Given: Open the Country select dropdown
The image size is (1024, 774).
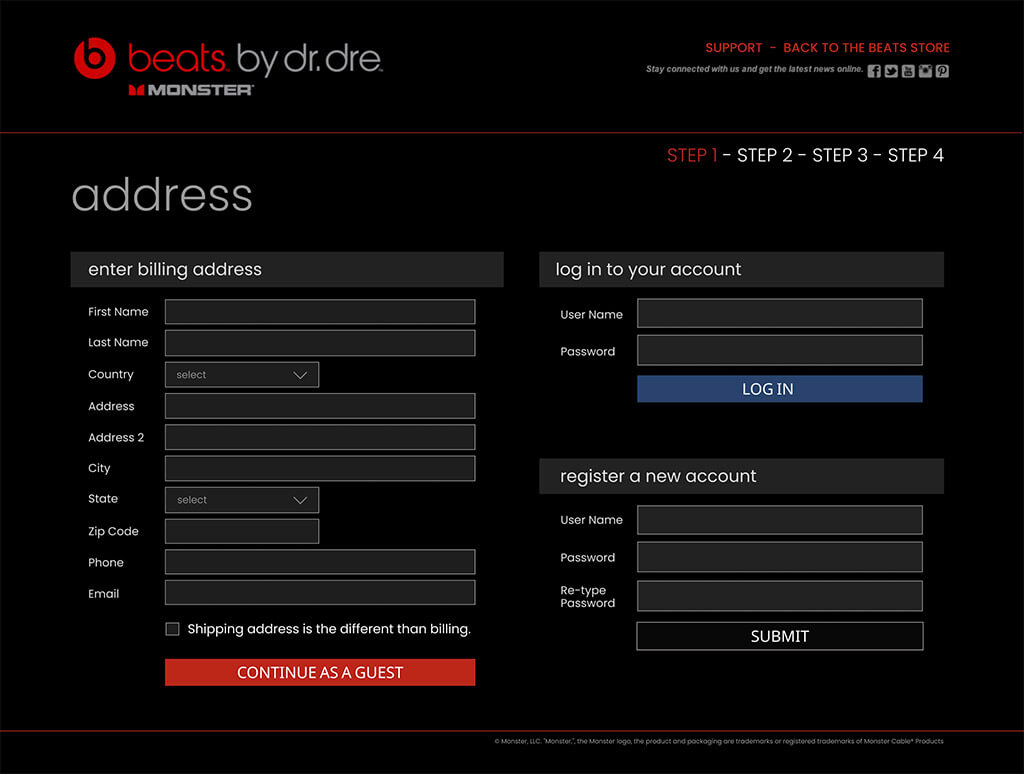Looking at the screenshot, I should point(242,375).
